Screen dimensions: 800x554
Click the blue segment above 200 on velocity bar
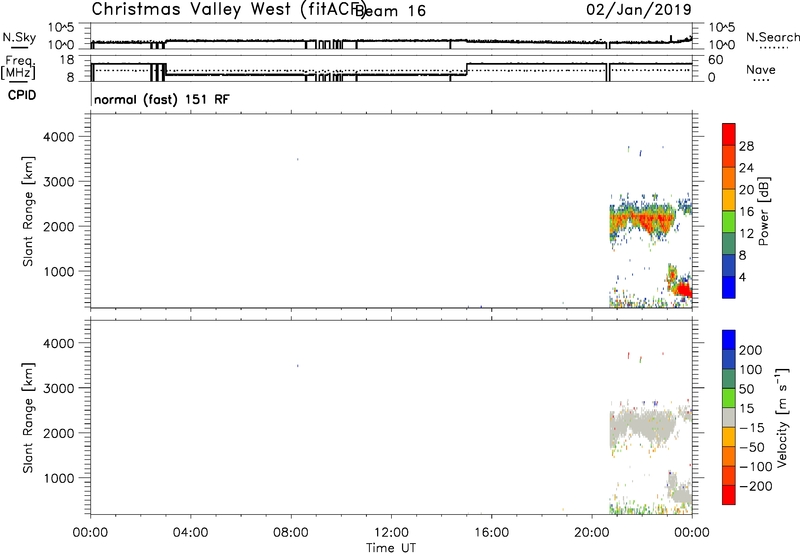click(729, 339)
